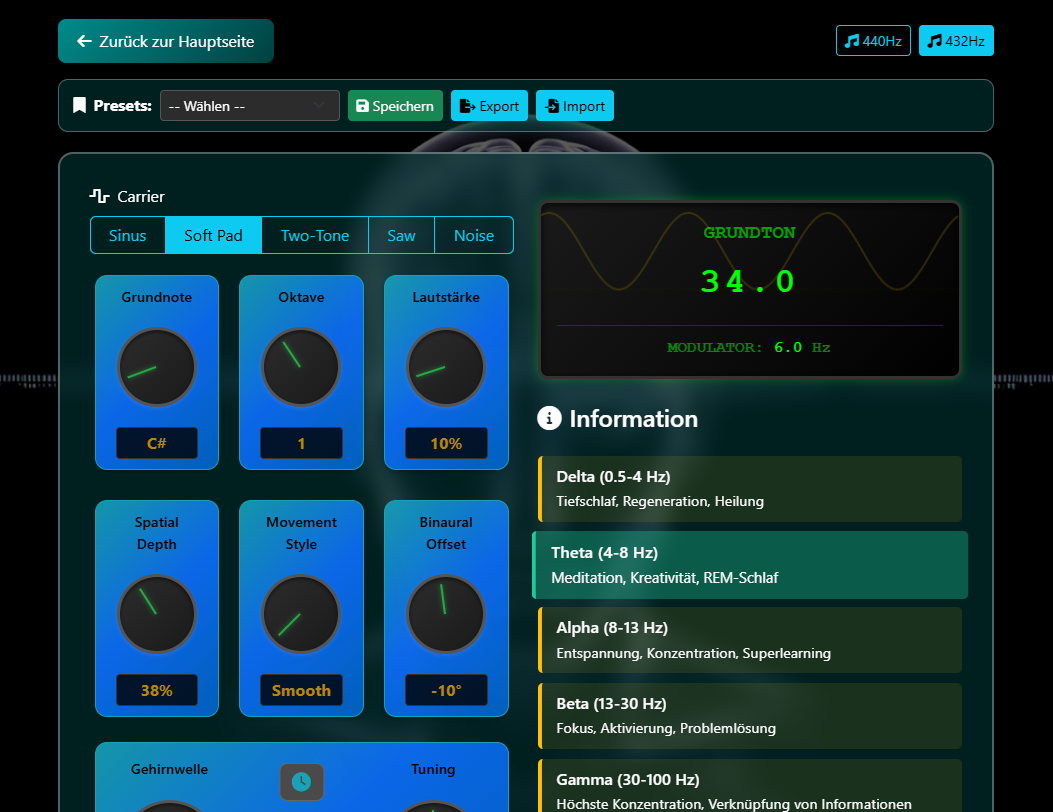Click the floppy disk icon in Speichern

[362, 105]
